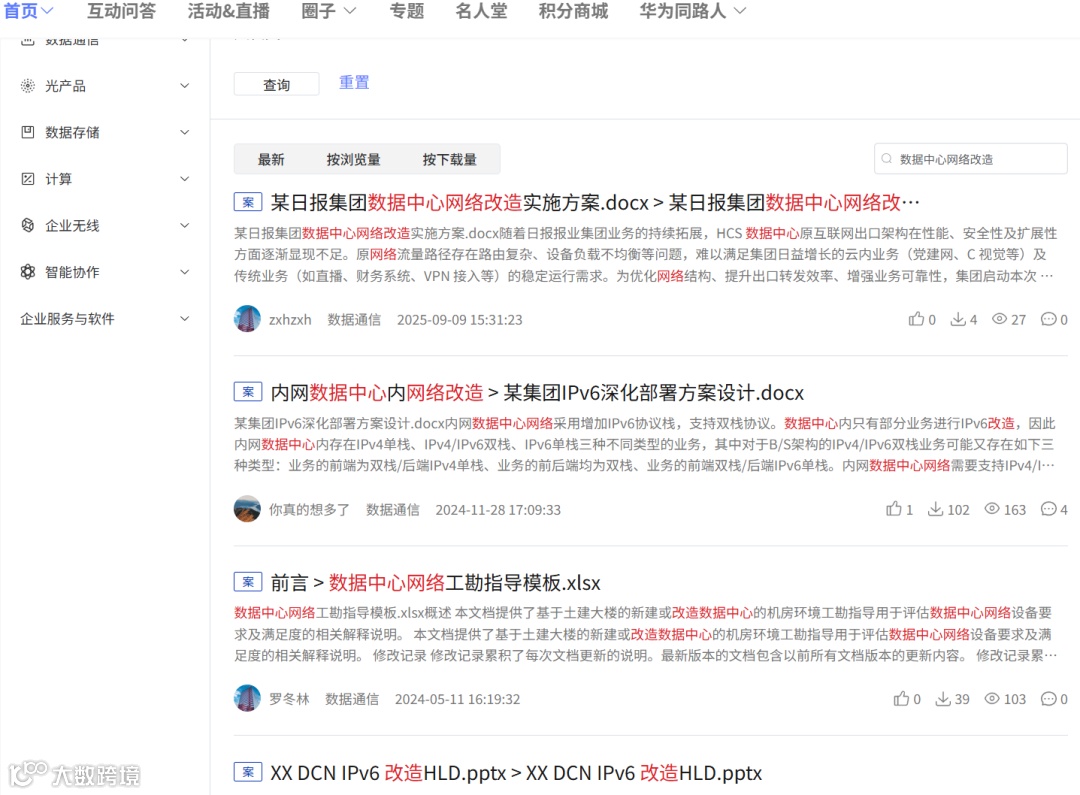This screenshot has width=1080, height=795.
Task: Click the 查询 button
Action: tap(276, 84)
